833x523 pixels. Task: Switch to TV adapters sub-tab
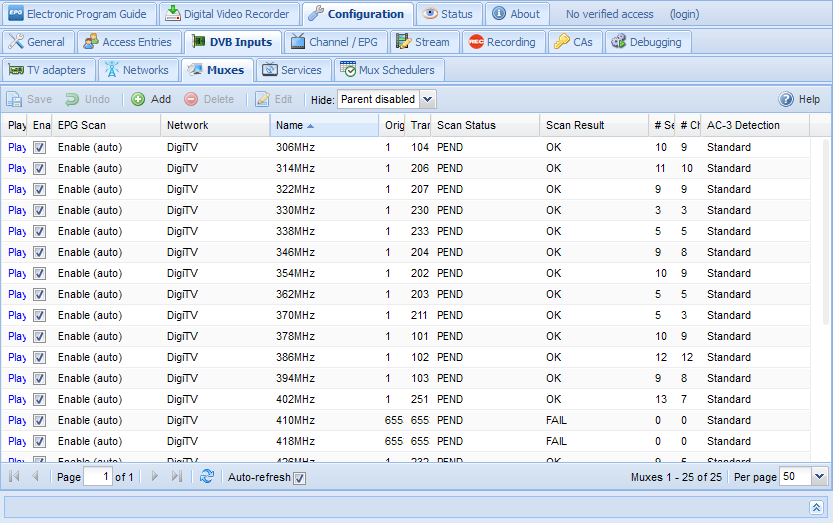click(48, 70)
